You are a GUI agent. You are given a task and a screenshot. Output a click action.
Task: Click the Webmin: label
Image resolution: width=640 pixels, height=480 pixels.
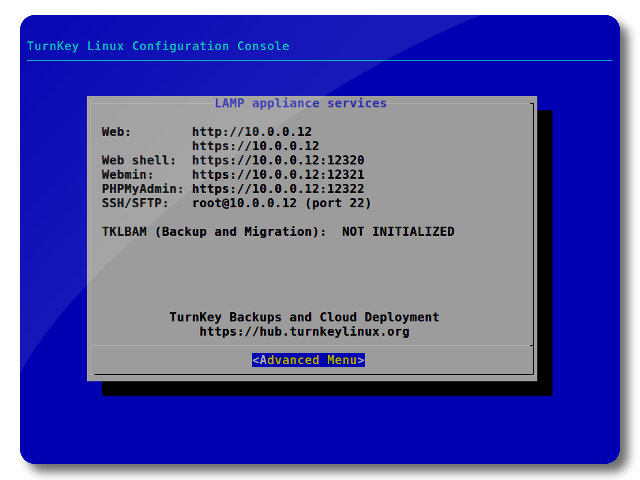pos(128,174)
